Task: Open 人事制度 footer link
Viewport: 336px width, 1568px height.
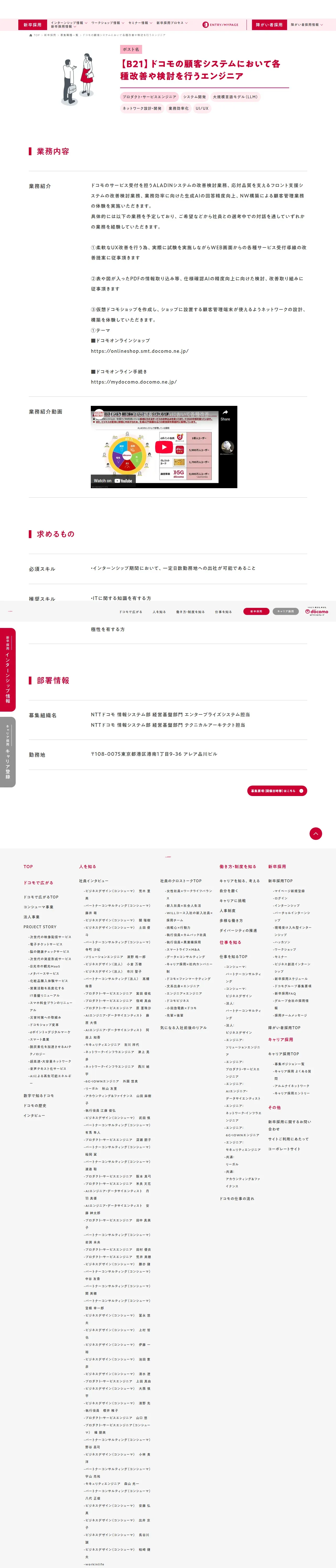Action: (227, 910)
